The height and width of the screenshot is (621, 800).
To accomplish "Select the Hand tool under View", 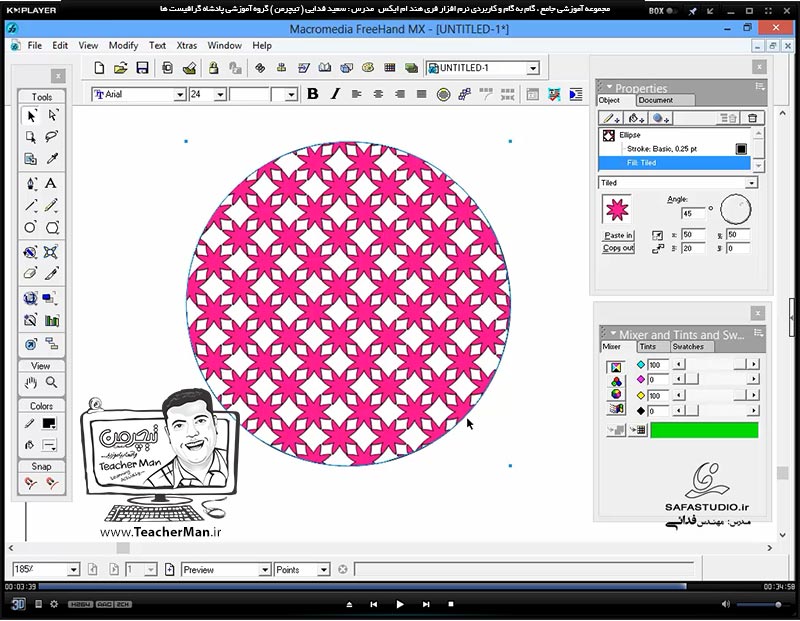I will point(31,383).
